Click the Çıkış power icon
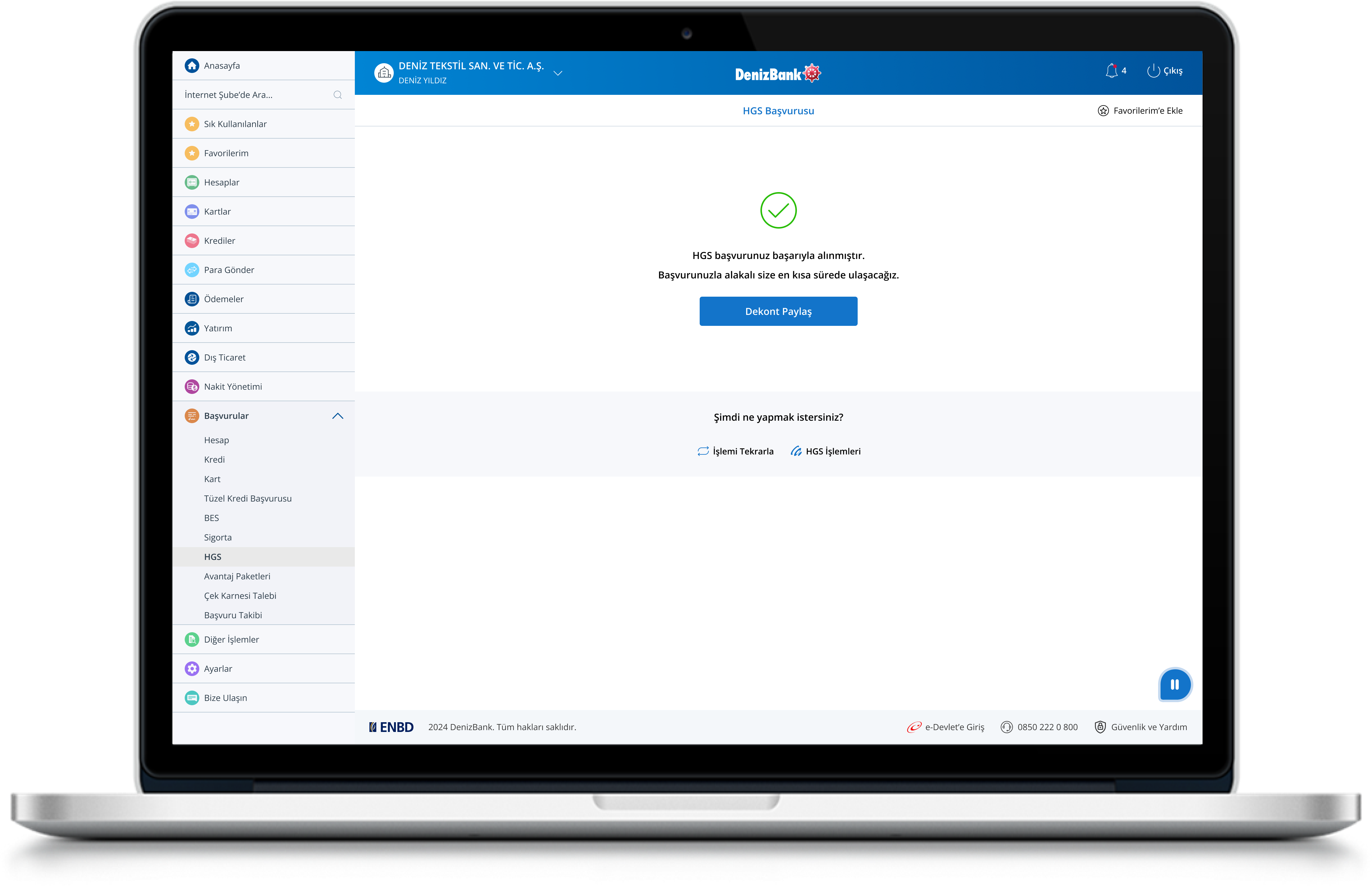 [x=1153, y=71]
